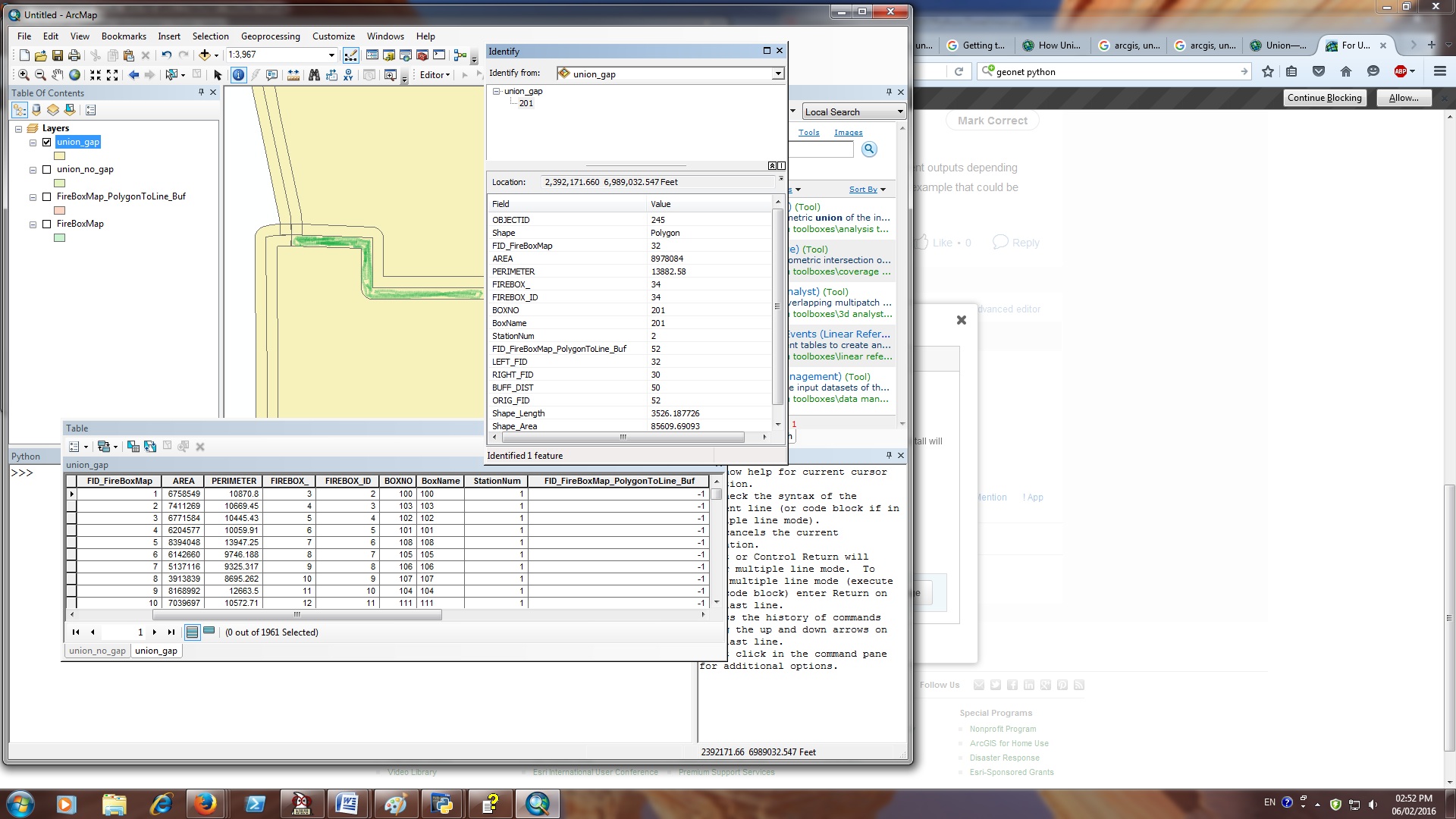
Task: Save the map document
Action: [58, 55]
